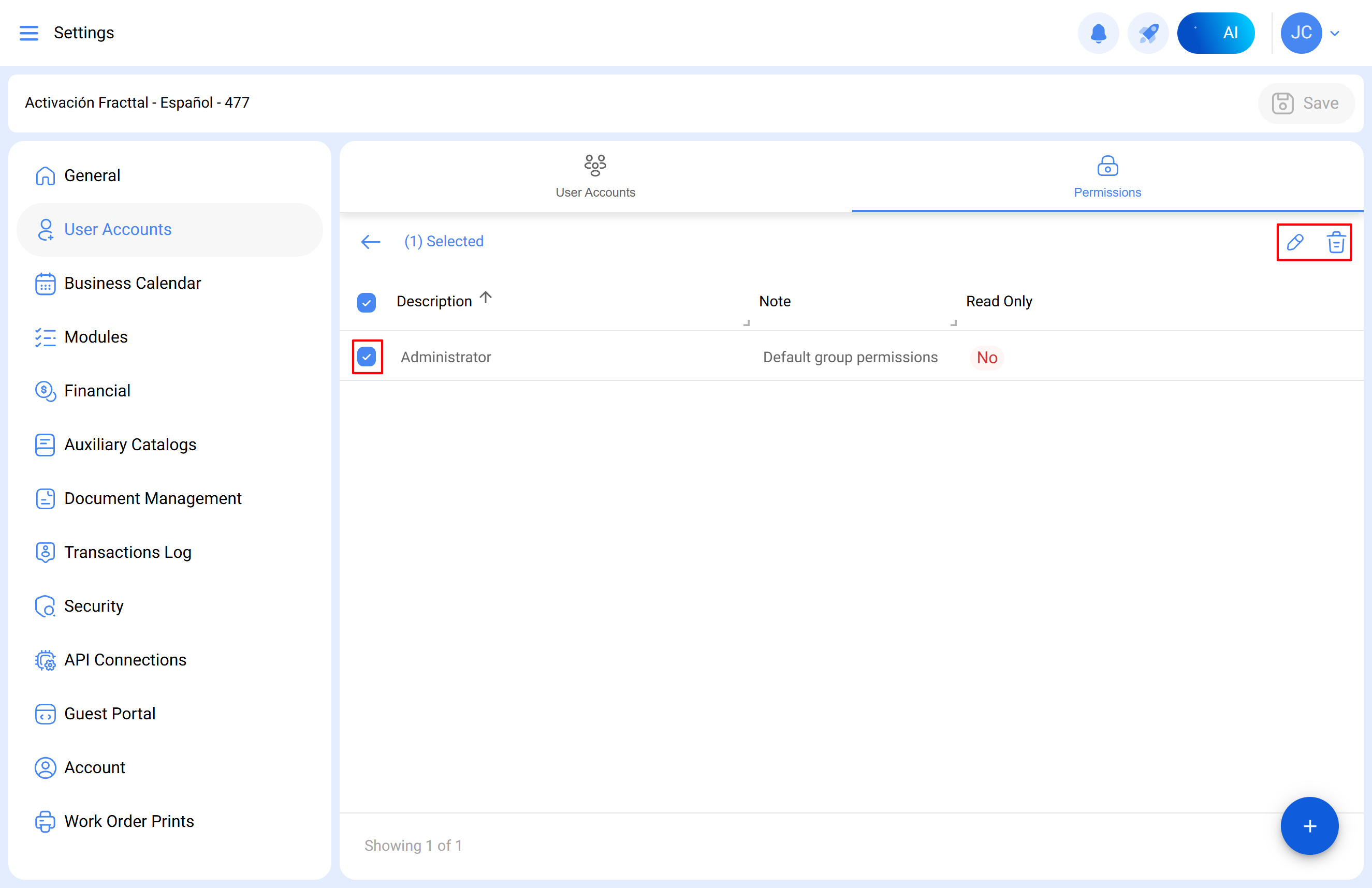Select the Permissions tab
Image resolution: width=1372 pixels, height=888 pixels.
point(1107,177)
